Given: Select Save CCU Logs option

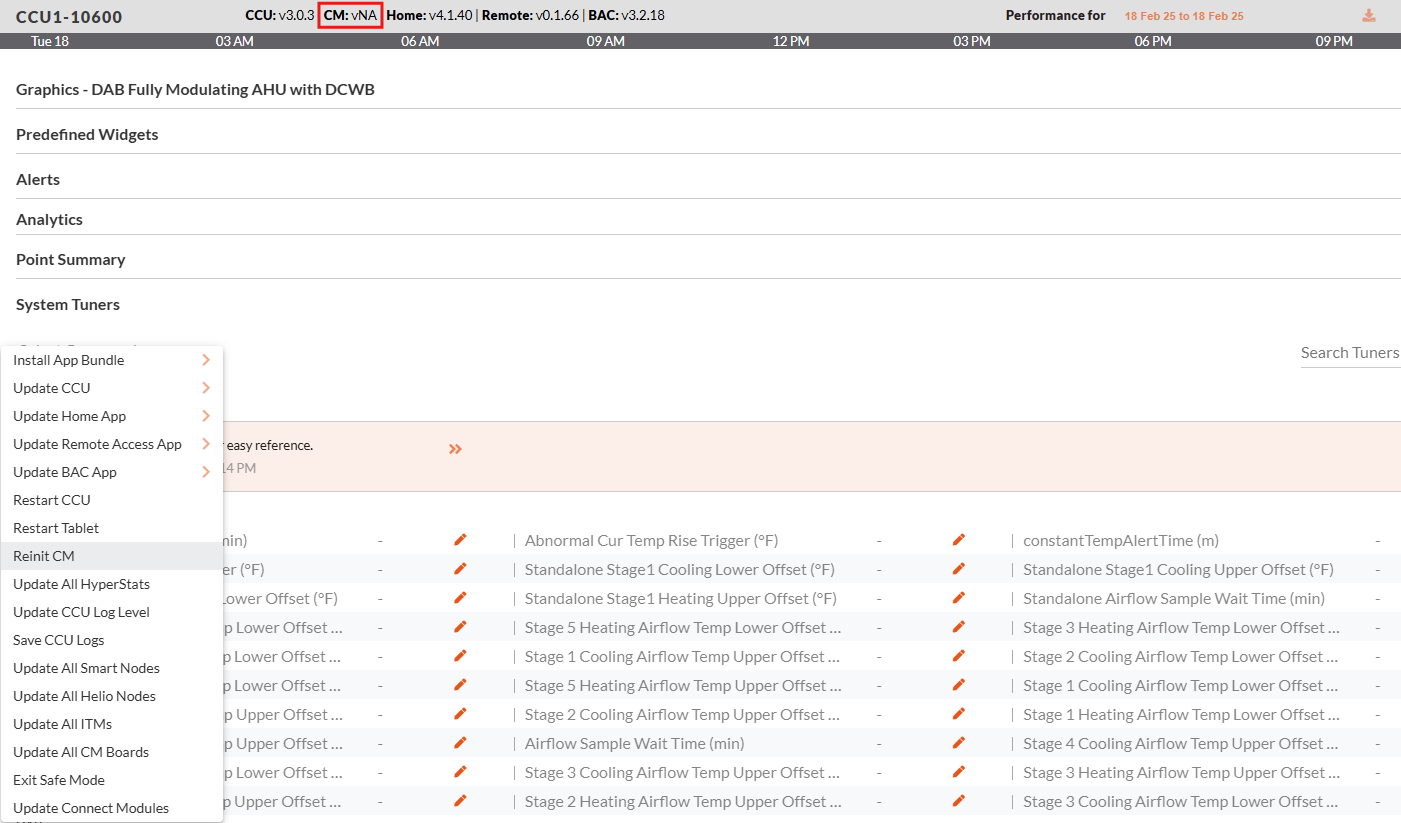Looking at the screenshot, I should [59, 640].
